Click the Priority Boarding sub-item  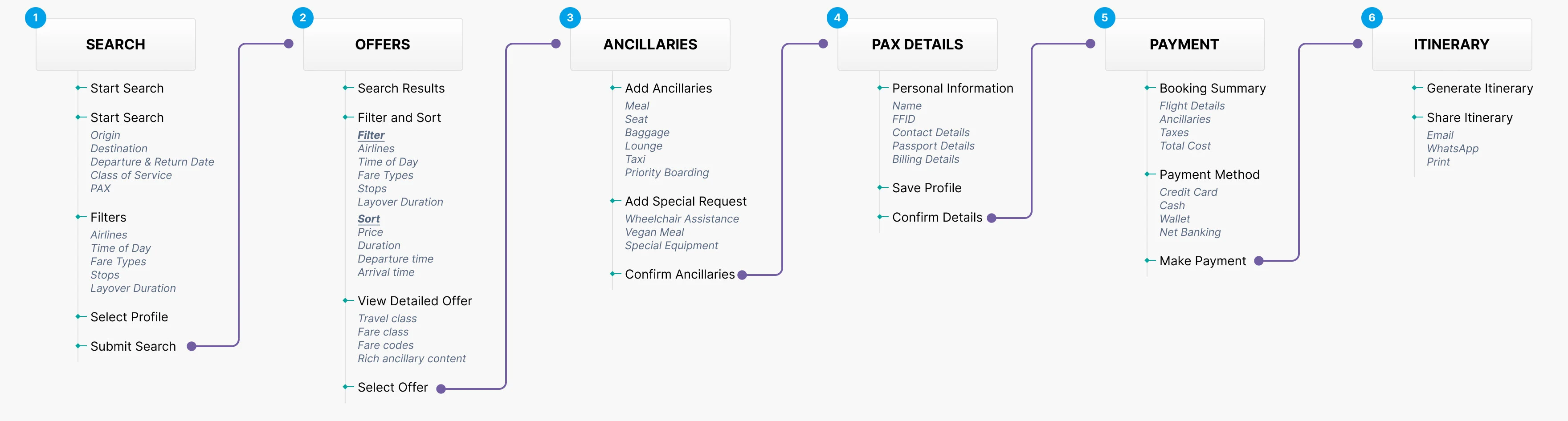coord(666,173)
